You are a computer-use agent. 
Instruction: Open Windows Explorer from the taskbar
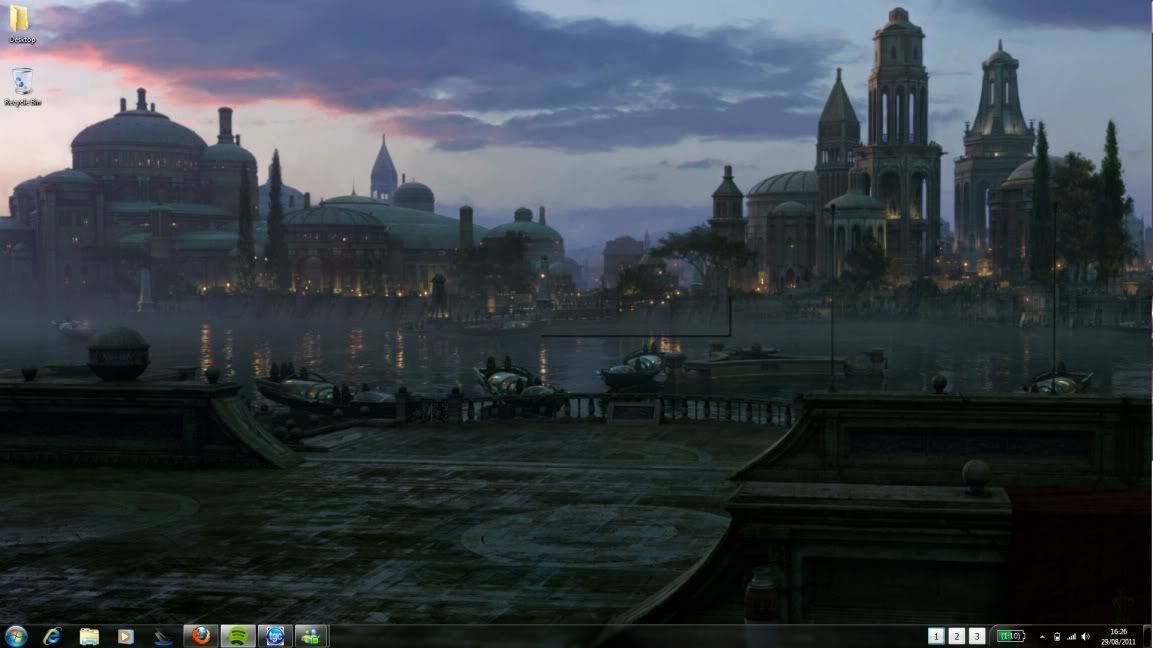(89, 636)
